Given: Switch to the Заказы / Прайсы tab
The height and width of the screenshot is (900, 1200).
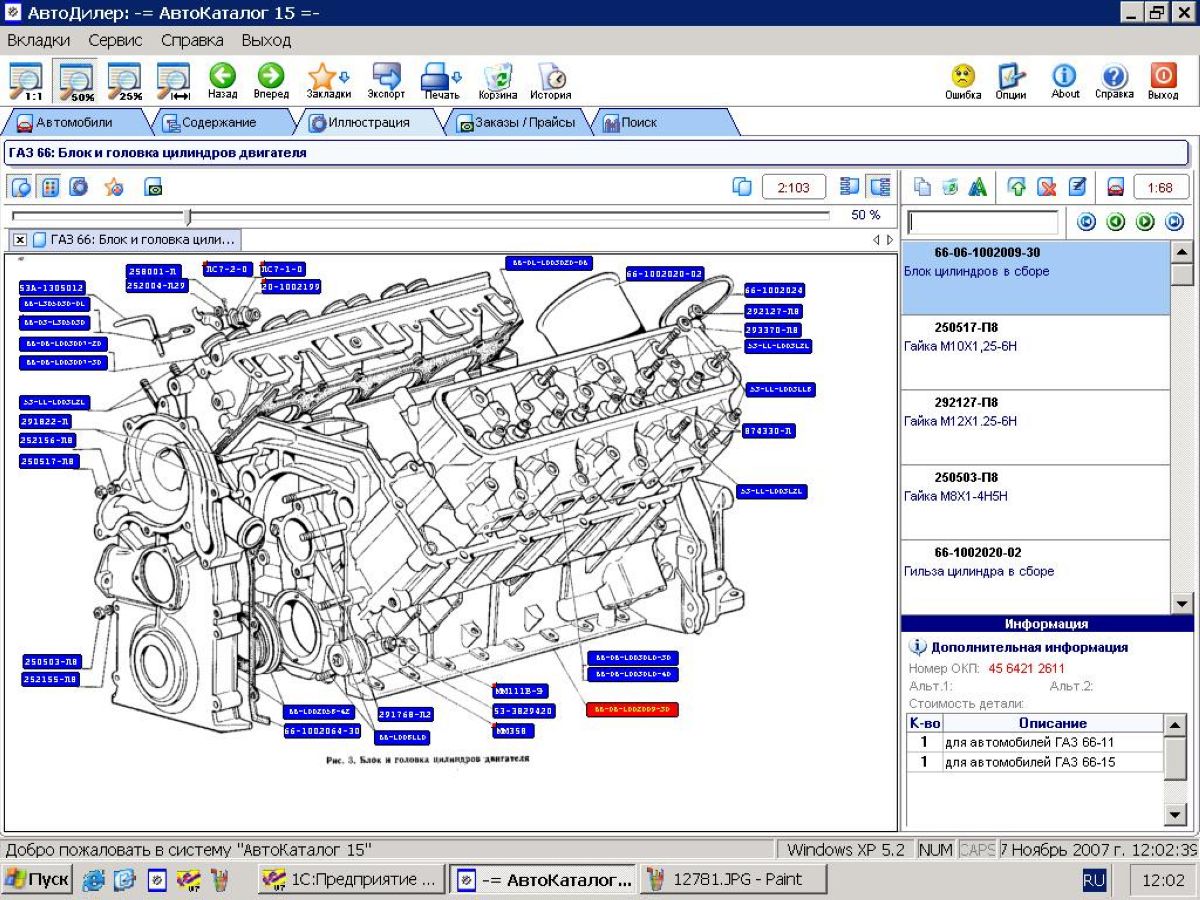Looking at the screenshot, I should [x=516, y=123].
